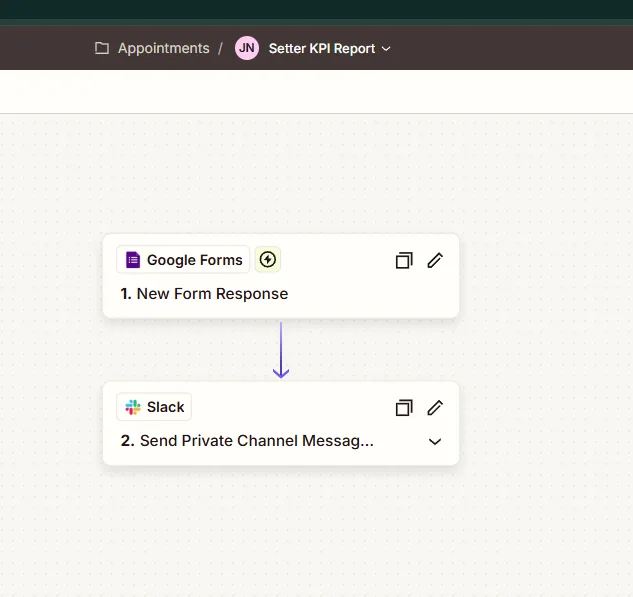633x597 pixels.
Task: Open step 2 Send Private Channel Message
Action: tap(247, 441)
